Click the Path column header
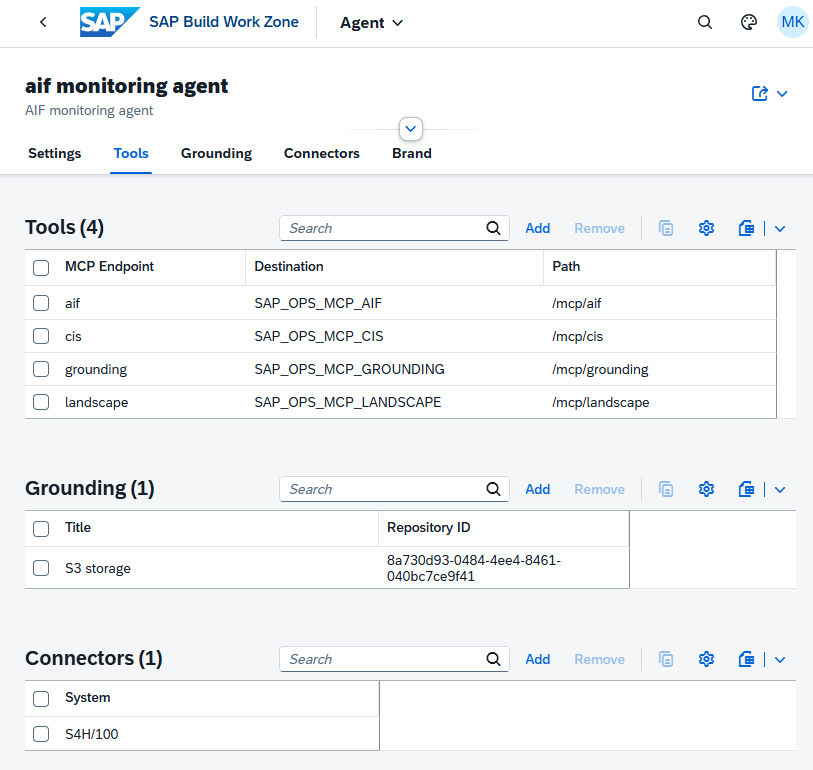The height and width of the screenshot is (770, 813). 566,267
